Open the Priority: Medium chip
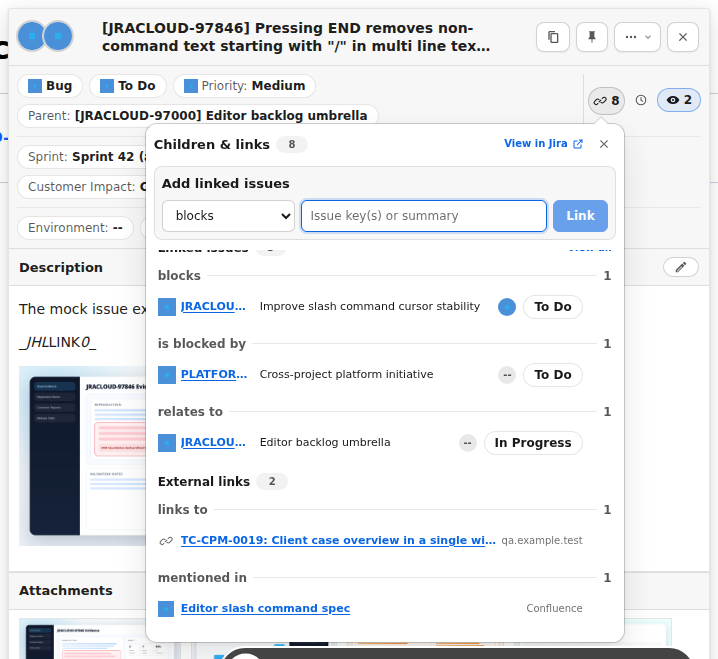The image size is (718, 659). [x=245, y=86]
